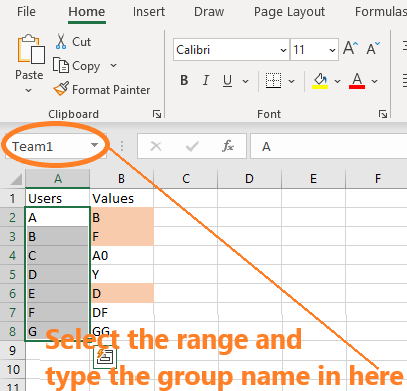Toggle Italic formatting

point(206,81)
